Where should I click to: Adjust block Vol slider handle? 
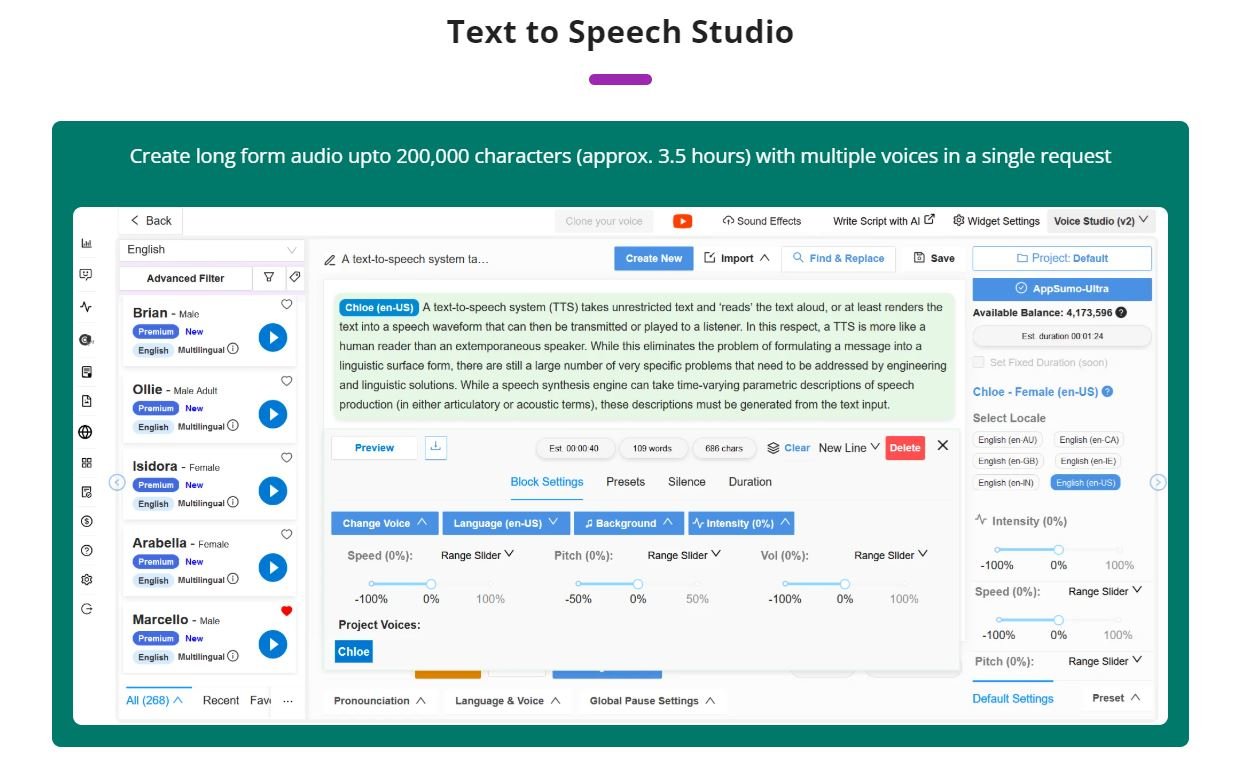pos(845,584)
